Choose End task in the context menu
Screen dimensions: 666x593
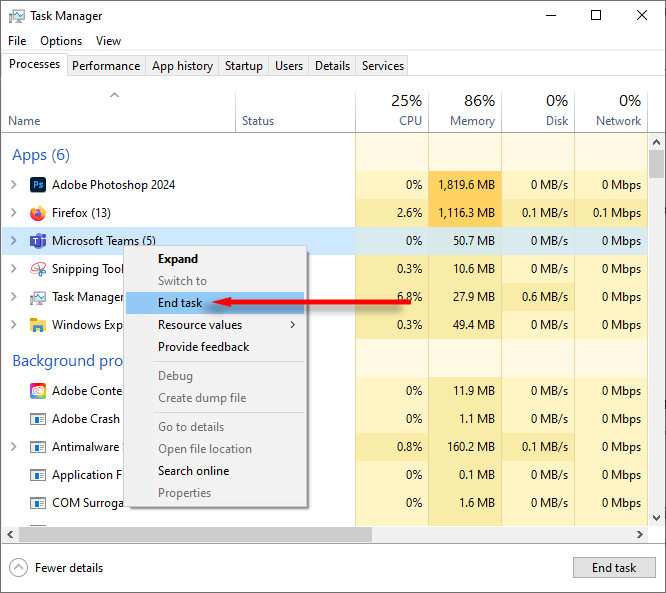point(215,303)
